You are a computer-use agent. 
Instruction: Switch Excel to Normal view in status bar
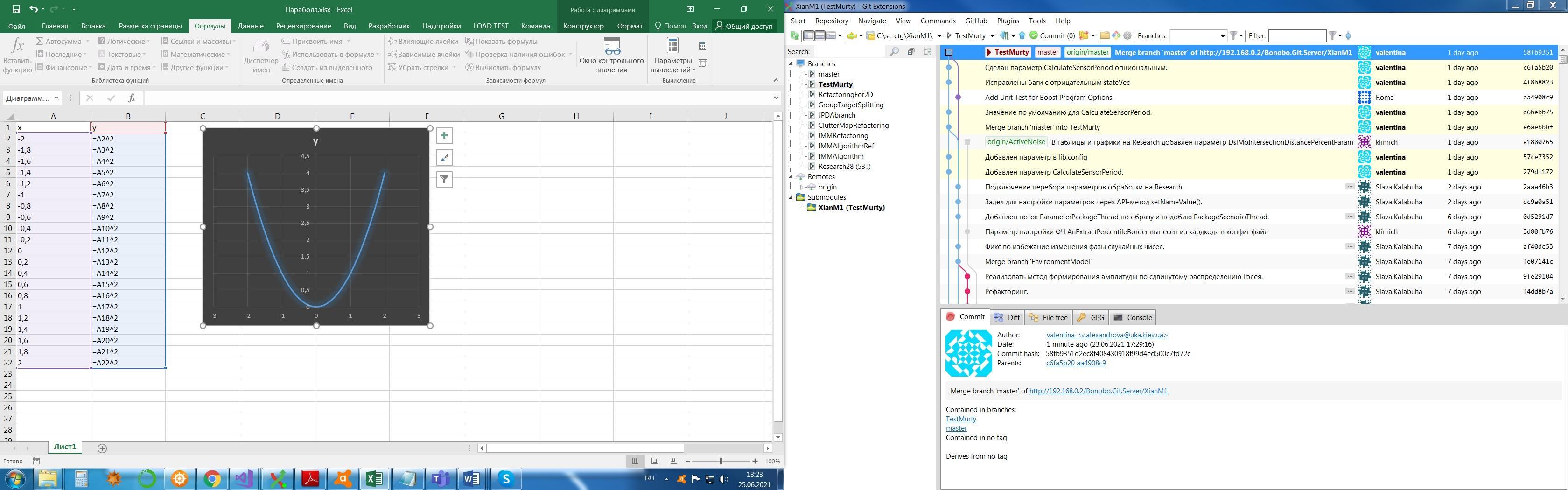click(x=636, y=462)
